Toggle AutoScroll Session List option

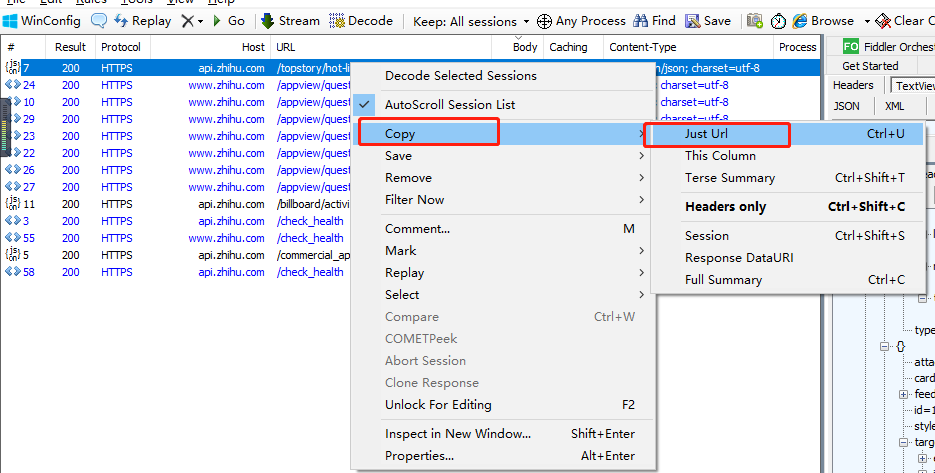tap(450, 105)
